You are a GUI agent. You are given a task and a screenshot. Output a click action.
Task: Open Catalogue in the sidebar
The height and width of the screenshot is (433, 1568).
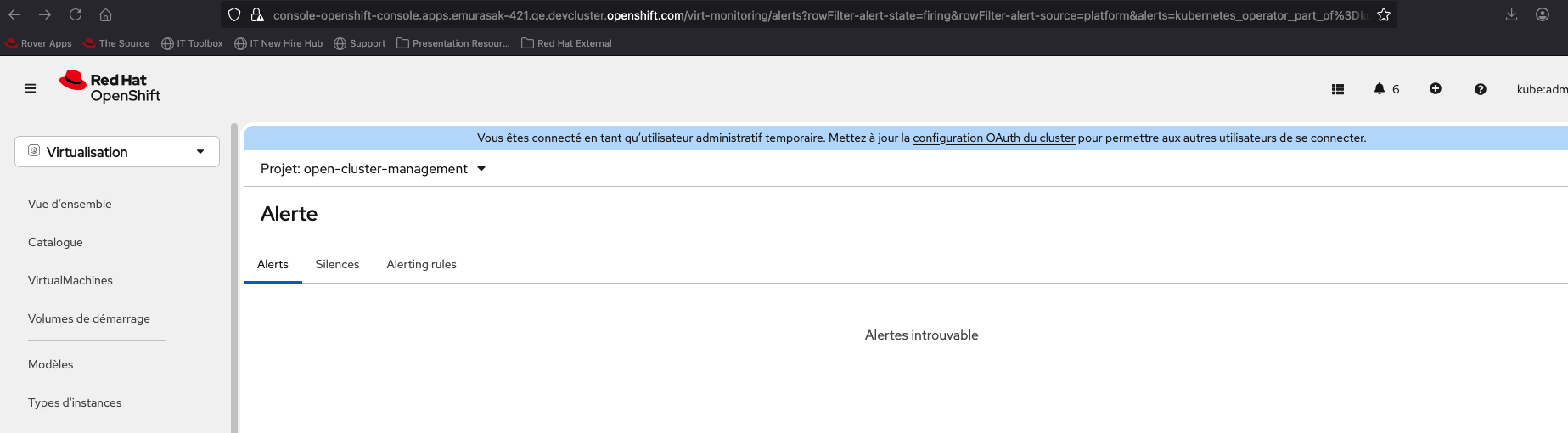[x=55, y=242]
